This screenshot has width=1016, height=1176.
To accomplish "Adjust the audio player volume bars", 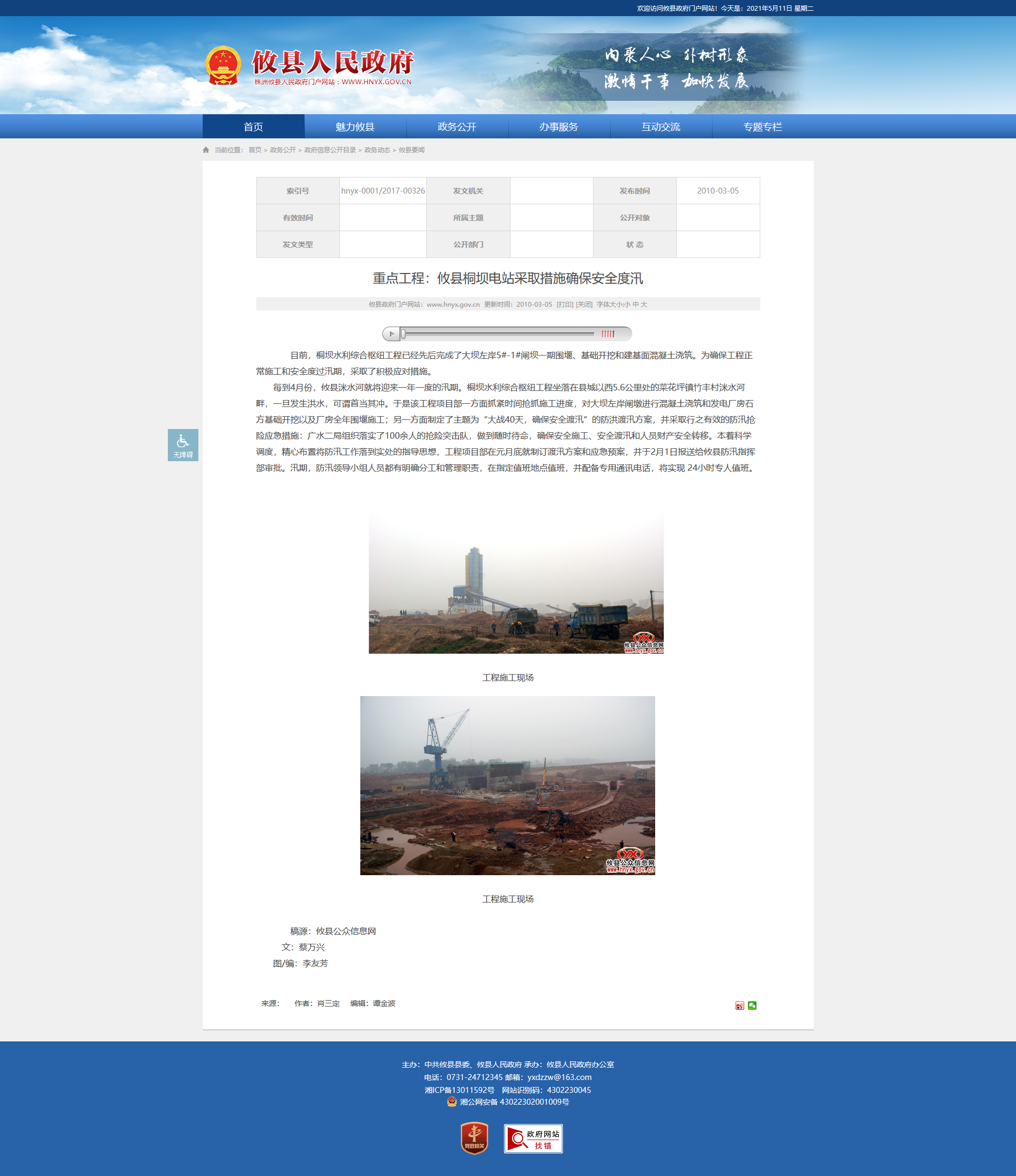I will coord(608,334).
